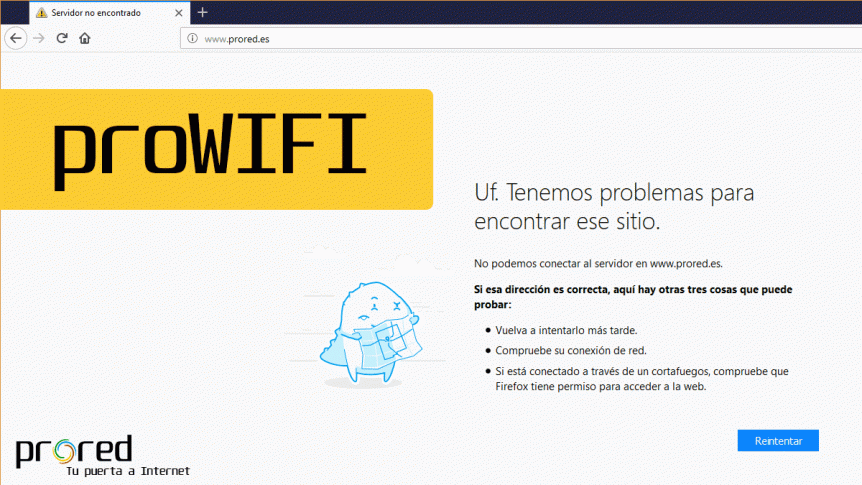862x485 pixels.
Task: Reload the page with refresh icon
Action: (62, 38)
